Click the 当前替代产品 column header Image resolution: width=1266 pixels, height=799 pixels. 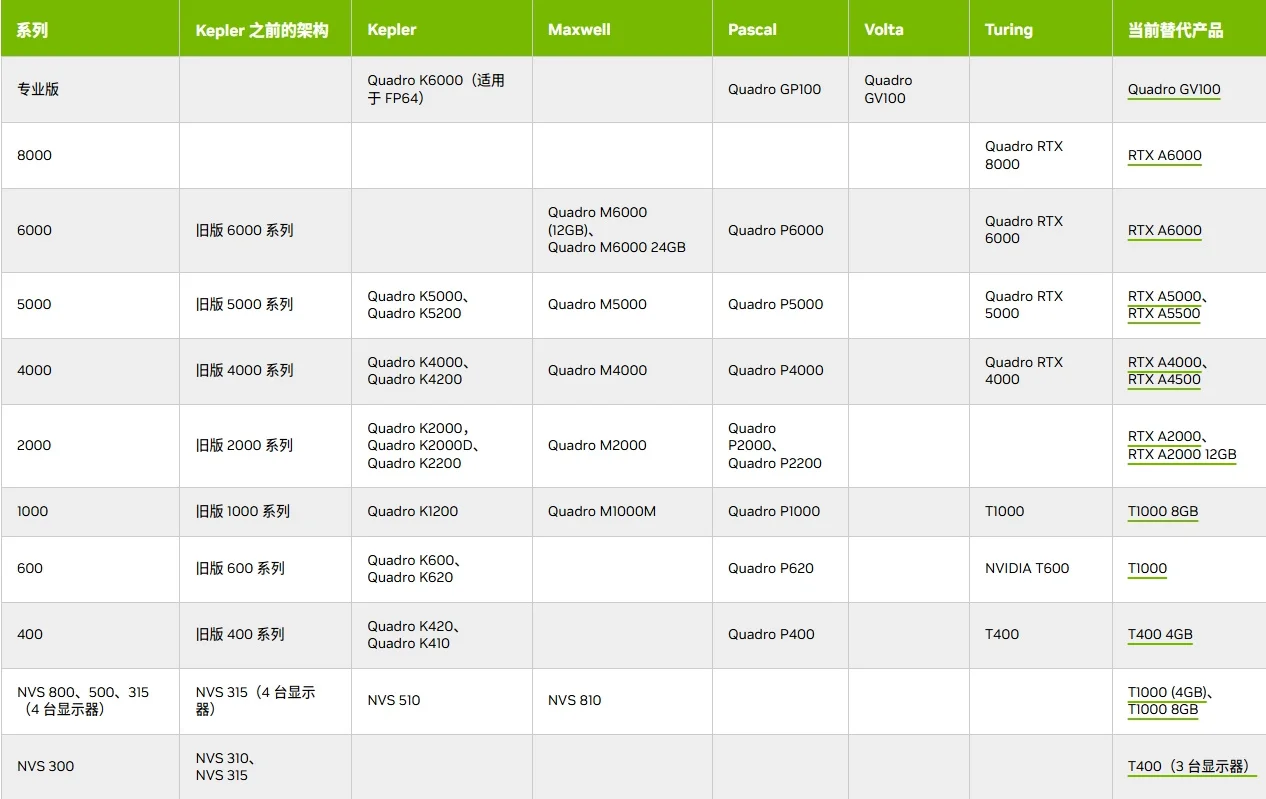click(x=1175, y=30)
